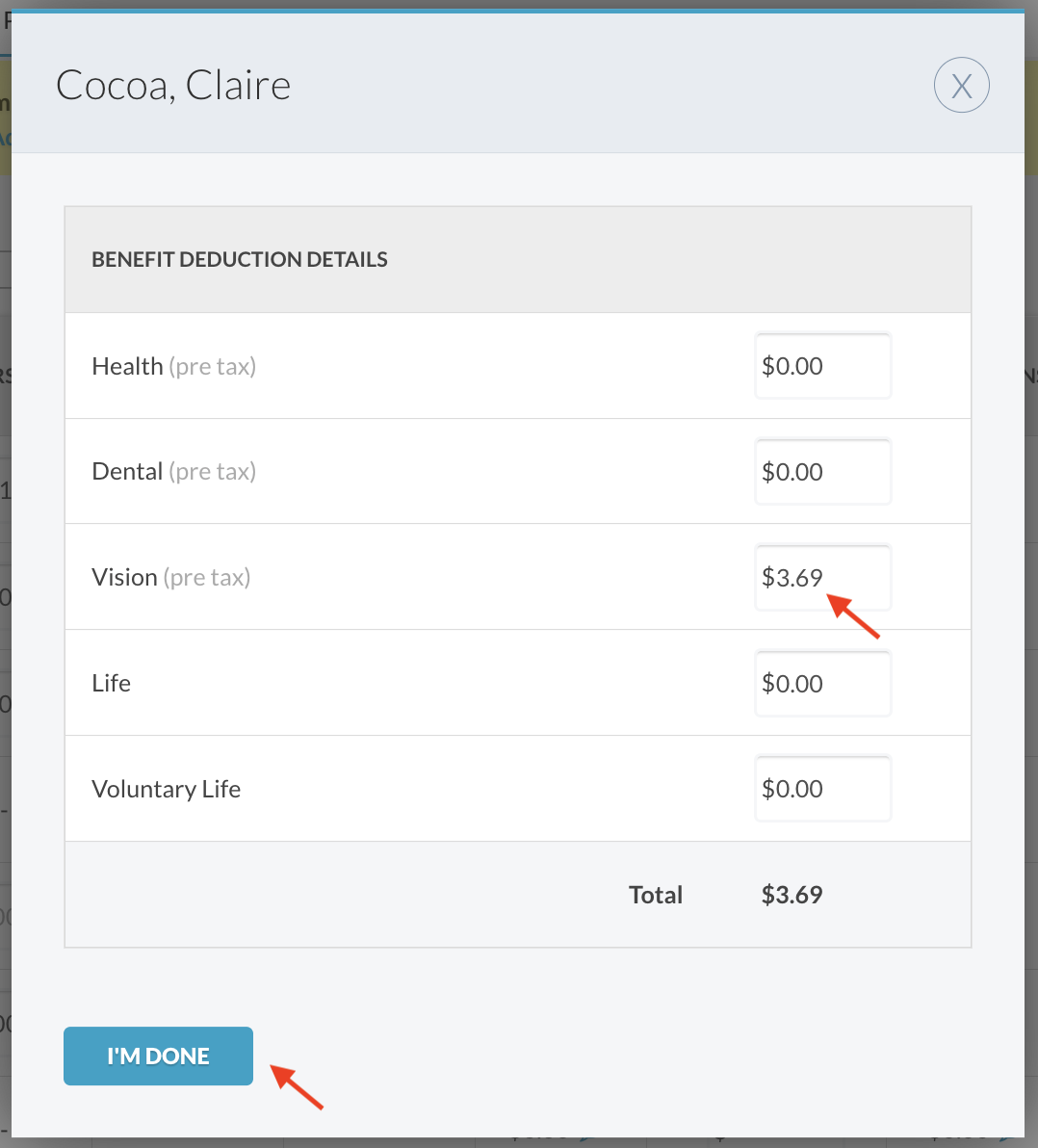Click the pre tax note beside Vision
This screenshot has width=1038, height=1148.
(x=206, y=578)
